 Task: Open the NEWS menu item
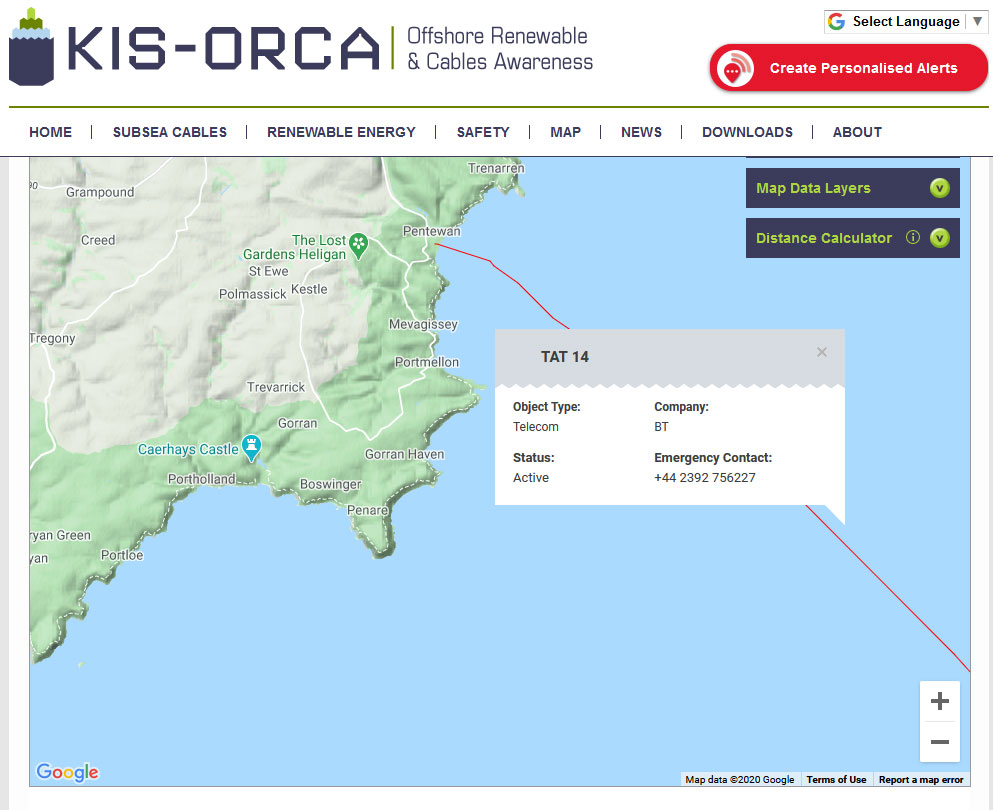[x=642, y=132]
